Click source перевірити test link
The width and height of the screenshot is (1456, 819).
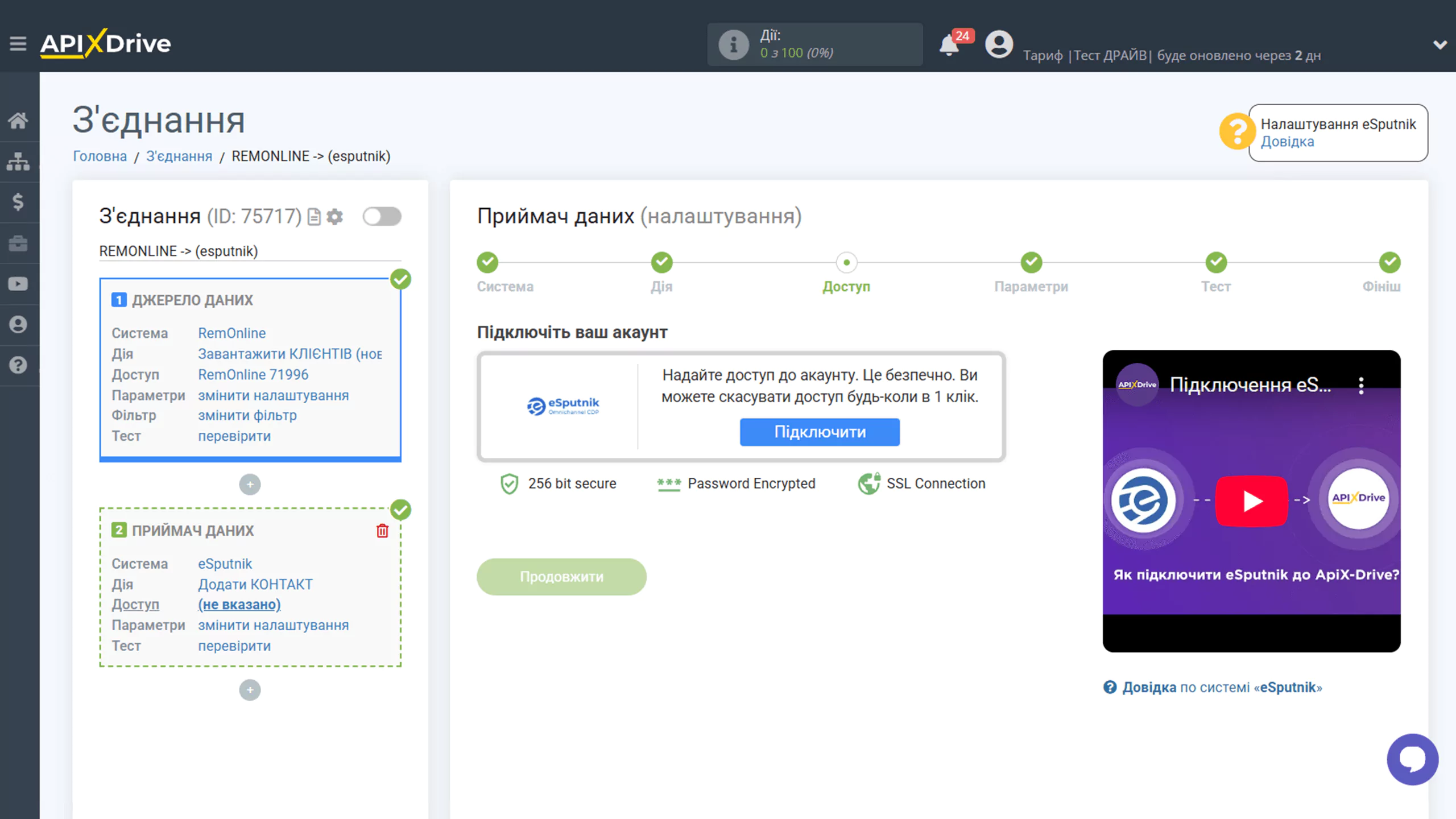(234, 436)
